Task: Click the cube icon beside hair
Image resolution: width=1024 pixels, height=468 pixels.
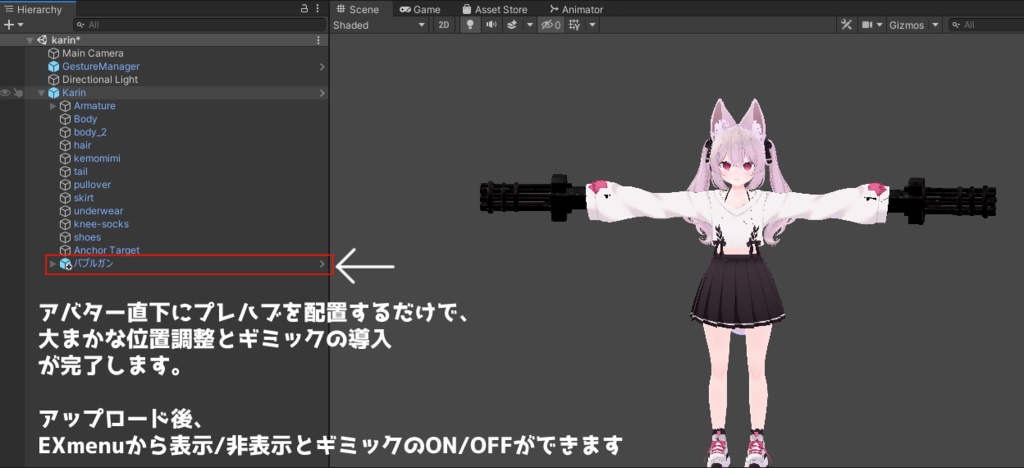Action: pos(65,145)
